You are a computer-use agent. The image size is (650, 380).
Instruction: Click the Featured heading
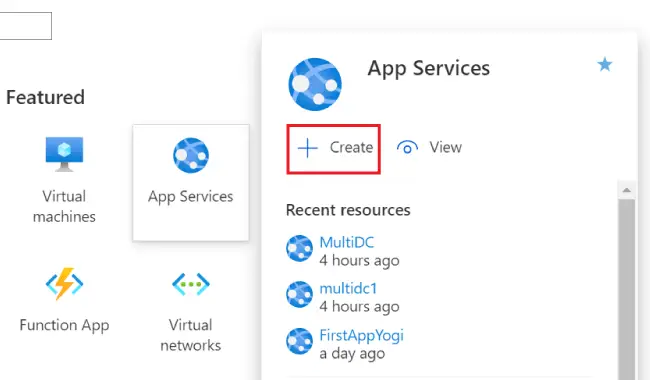click(x=45, y=97)
